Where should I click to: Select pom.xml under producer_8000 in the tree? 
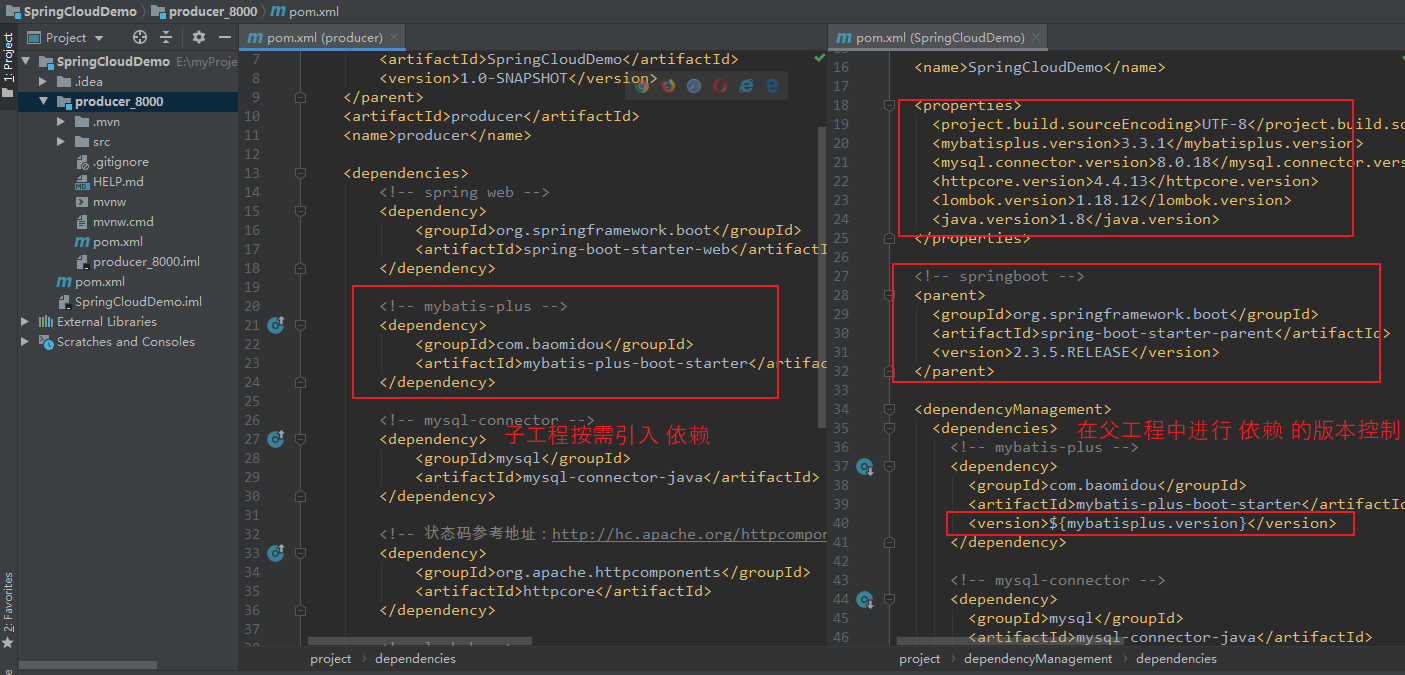click(118, 242)
